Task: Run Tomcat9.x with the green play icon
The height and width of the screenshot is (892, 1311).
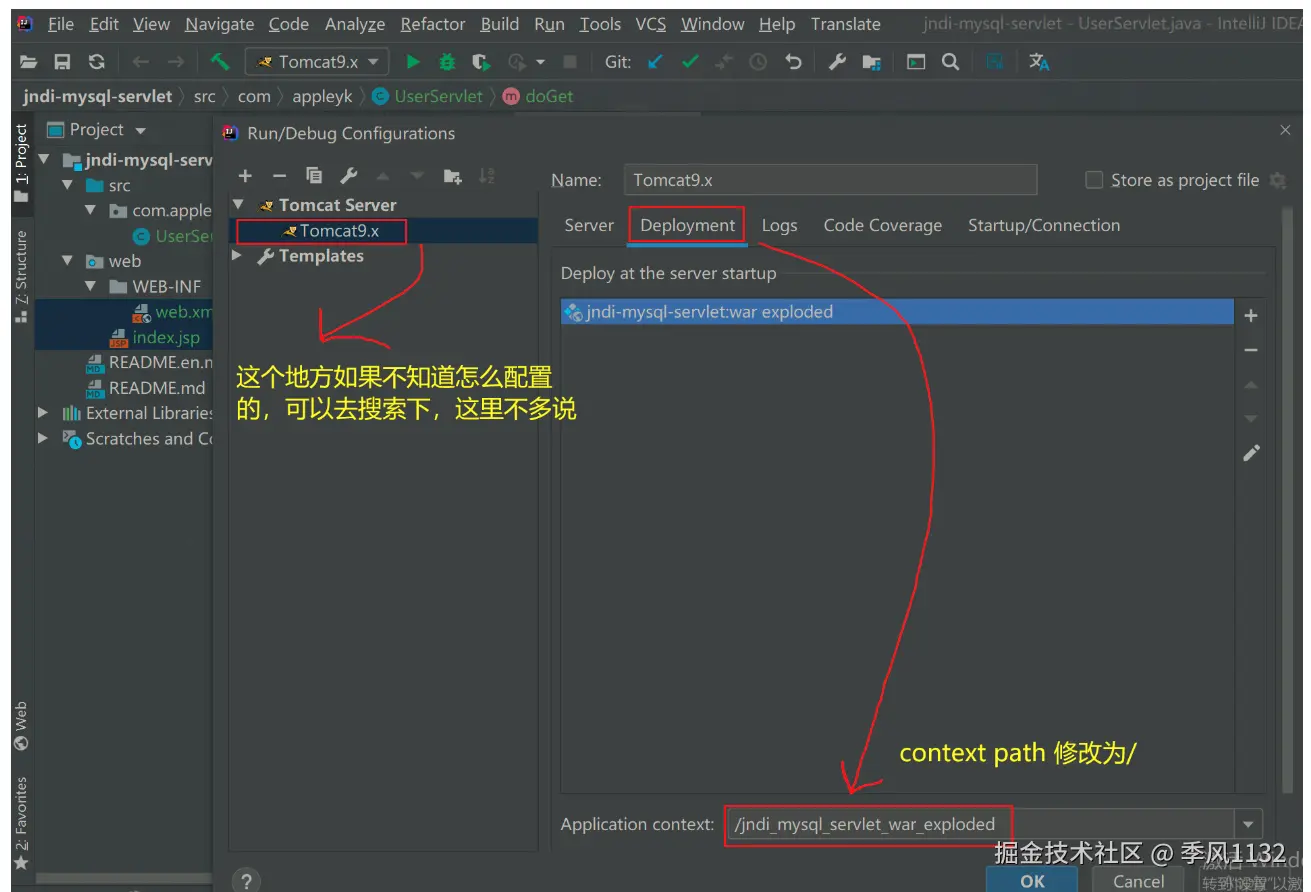Action: (413, 62)
